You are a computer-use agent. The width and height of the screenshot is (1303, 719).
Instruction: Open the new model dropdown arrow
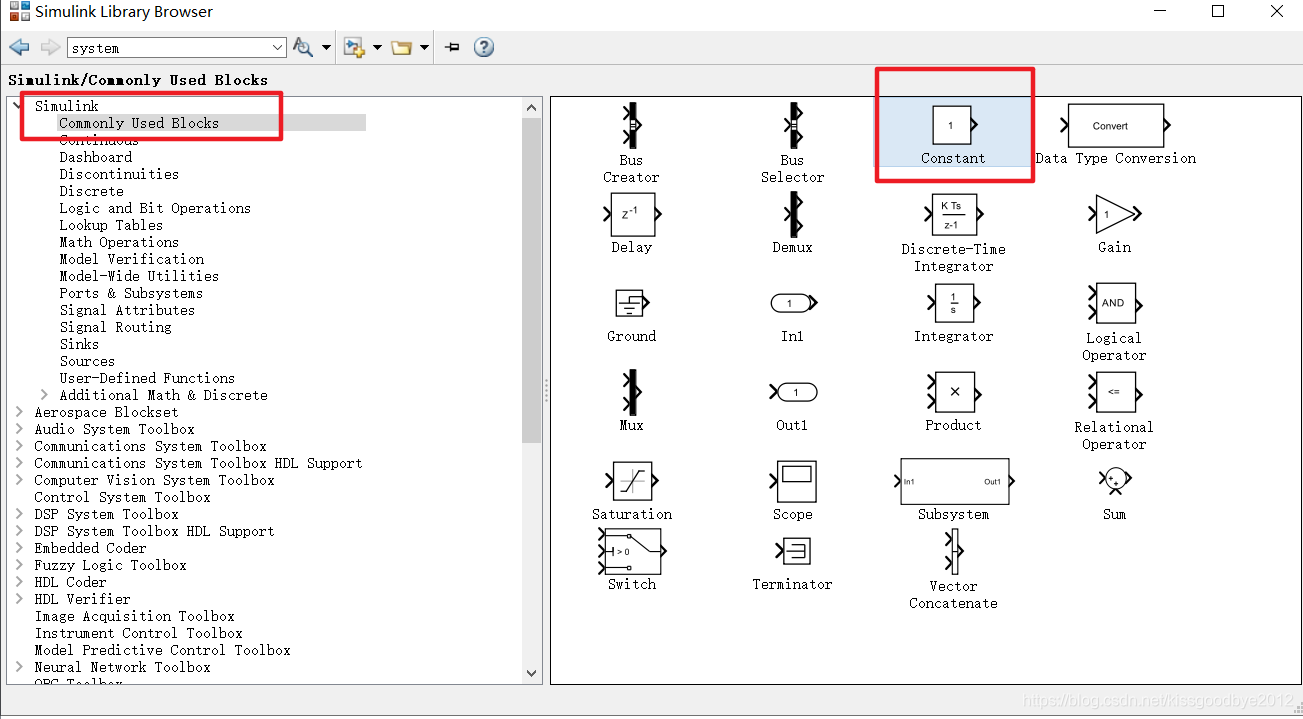[377, 48]
